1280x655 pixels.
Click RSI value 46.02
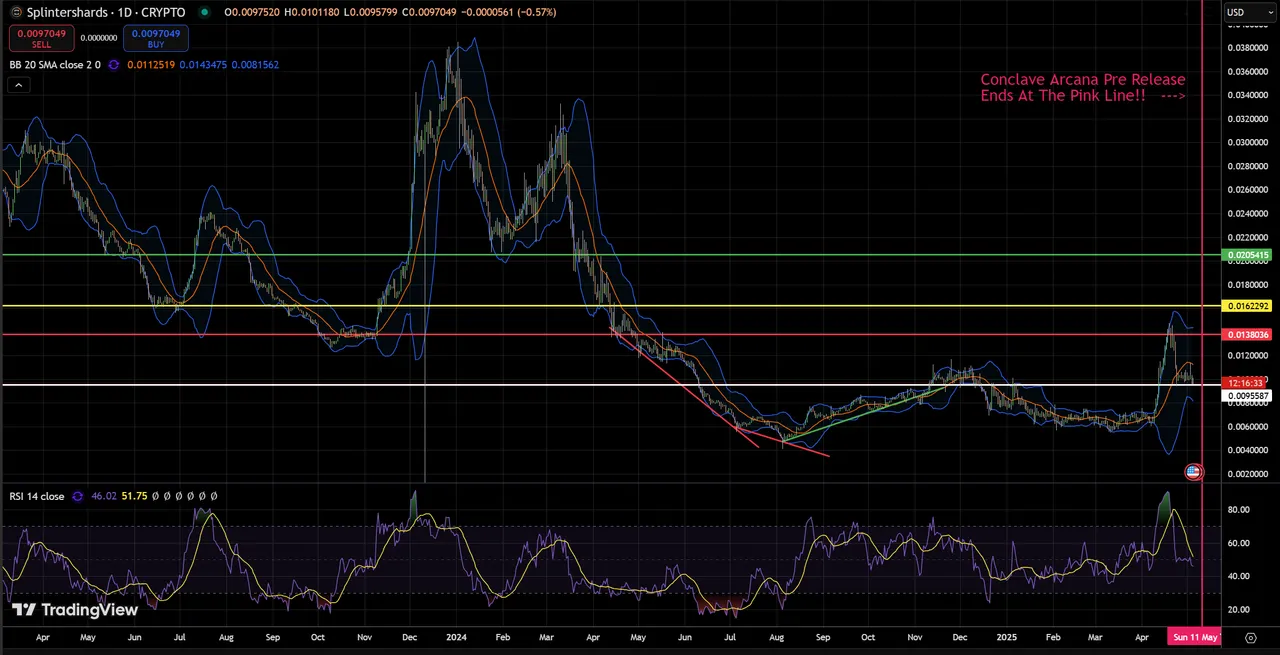[104, 496]
